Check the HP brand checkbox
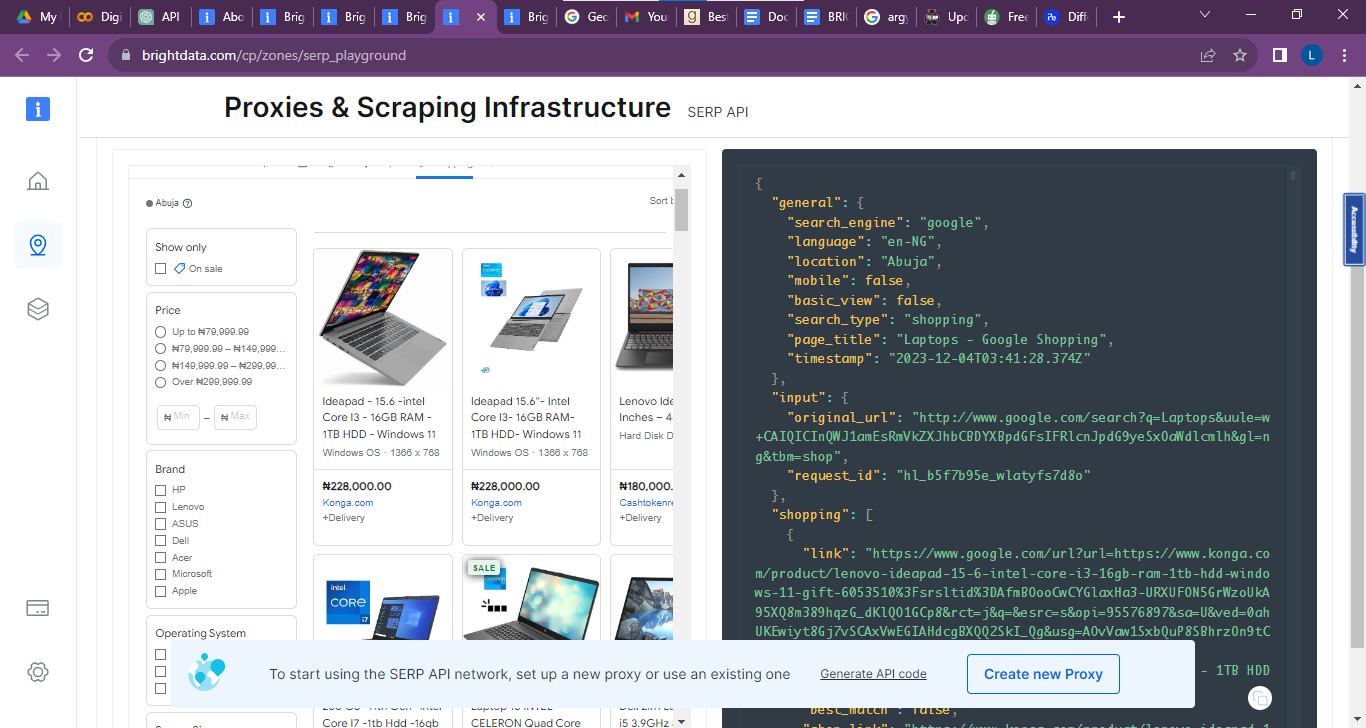 160,490
